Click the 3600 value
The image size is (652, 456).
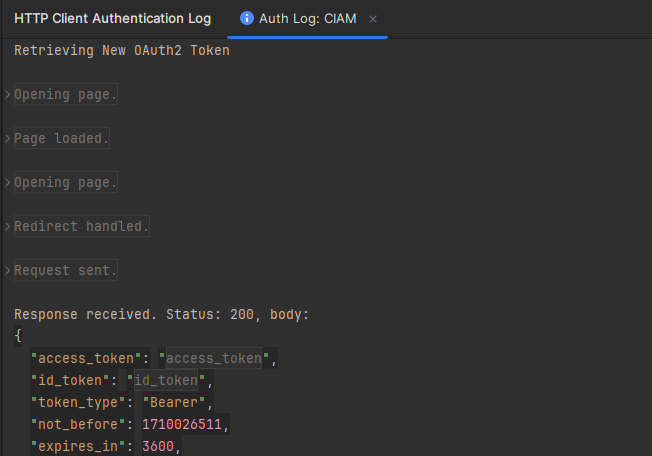[158, 446]
